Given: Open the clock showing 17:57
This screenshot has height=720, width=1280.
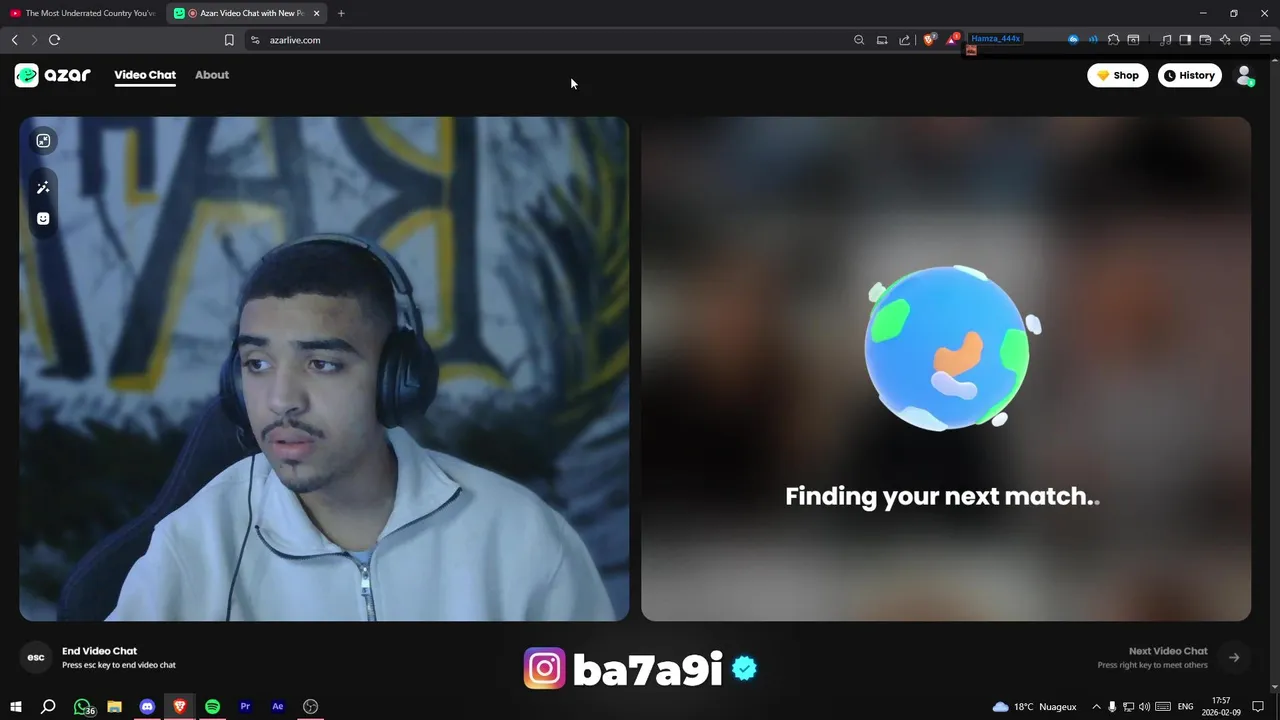Looking at the screenshot, I should [1221, 706].
